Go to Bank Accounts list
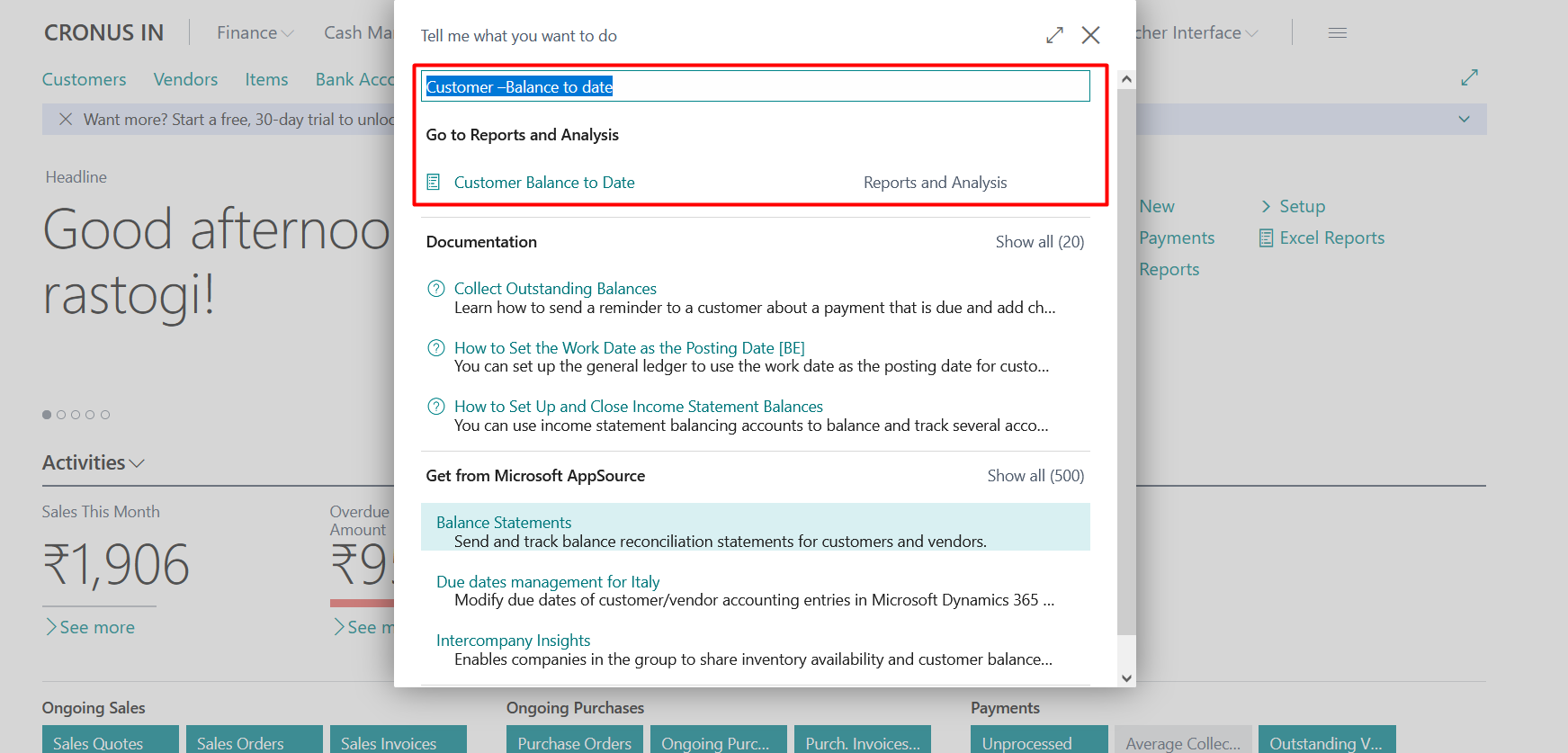 (x=354, y=79)
